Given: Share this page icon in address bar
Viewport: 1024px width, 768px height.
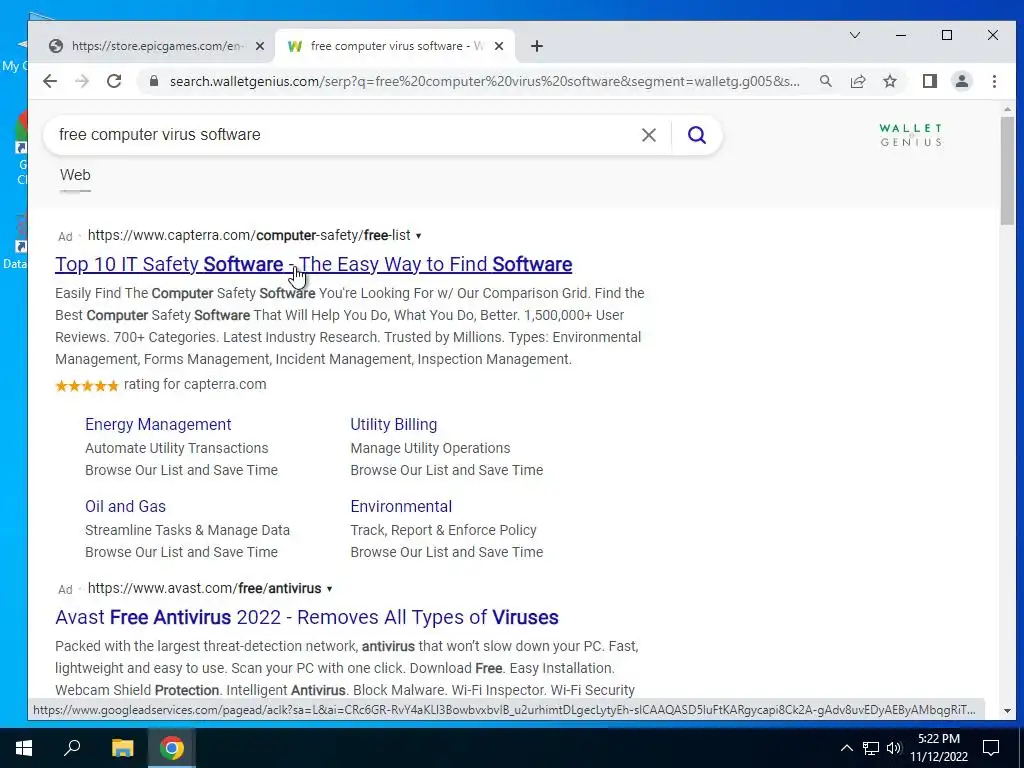Looking at the screenshot, I should (x=858, y=82).
